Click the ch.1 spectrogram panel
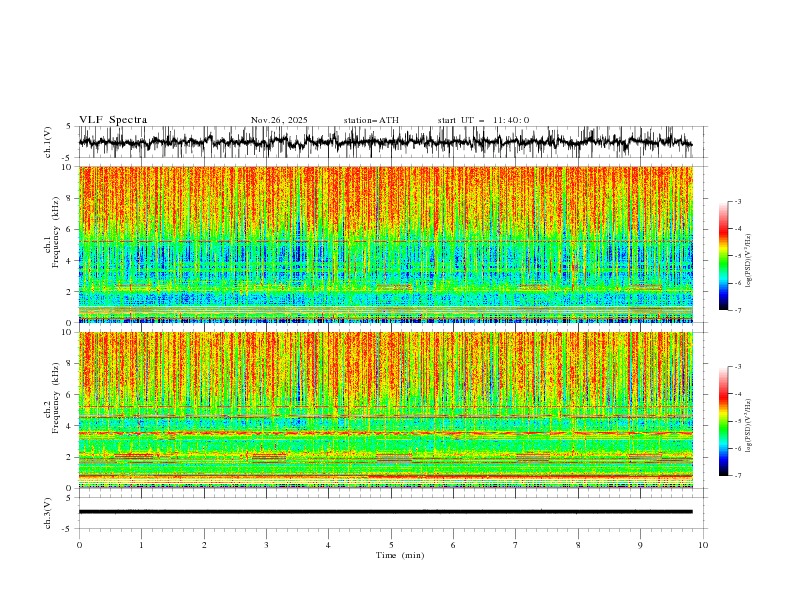 click(385, 244)
